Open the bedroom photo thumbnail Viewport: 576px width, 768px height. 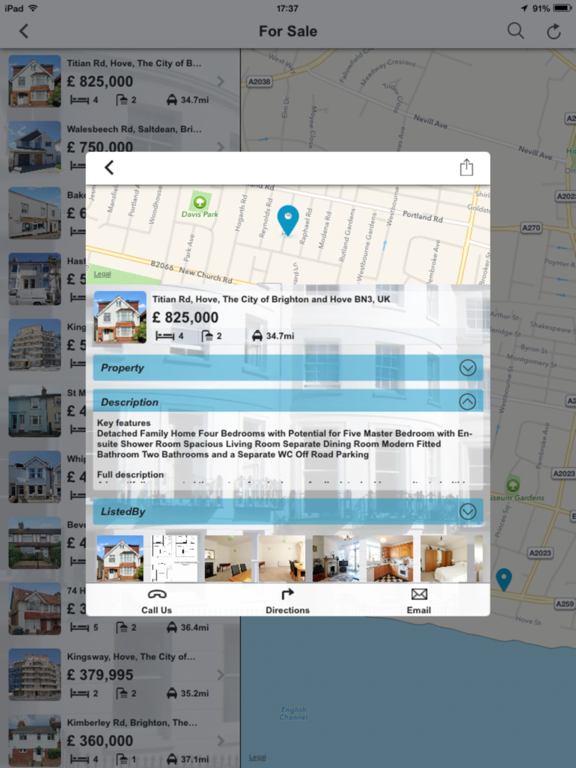point(443,558)
